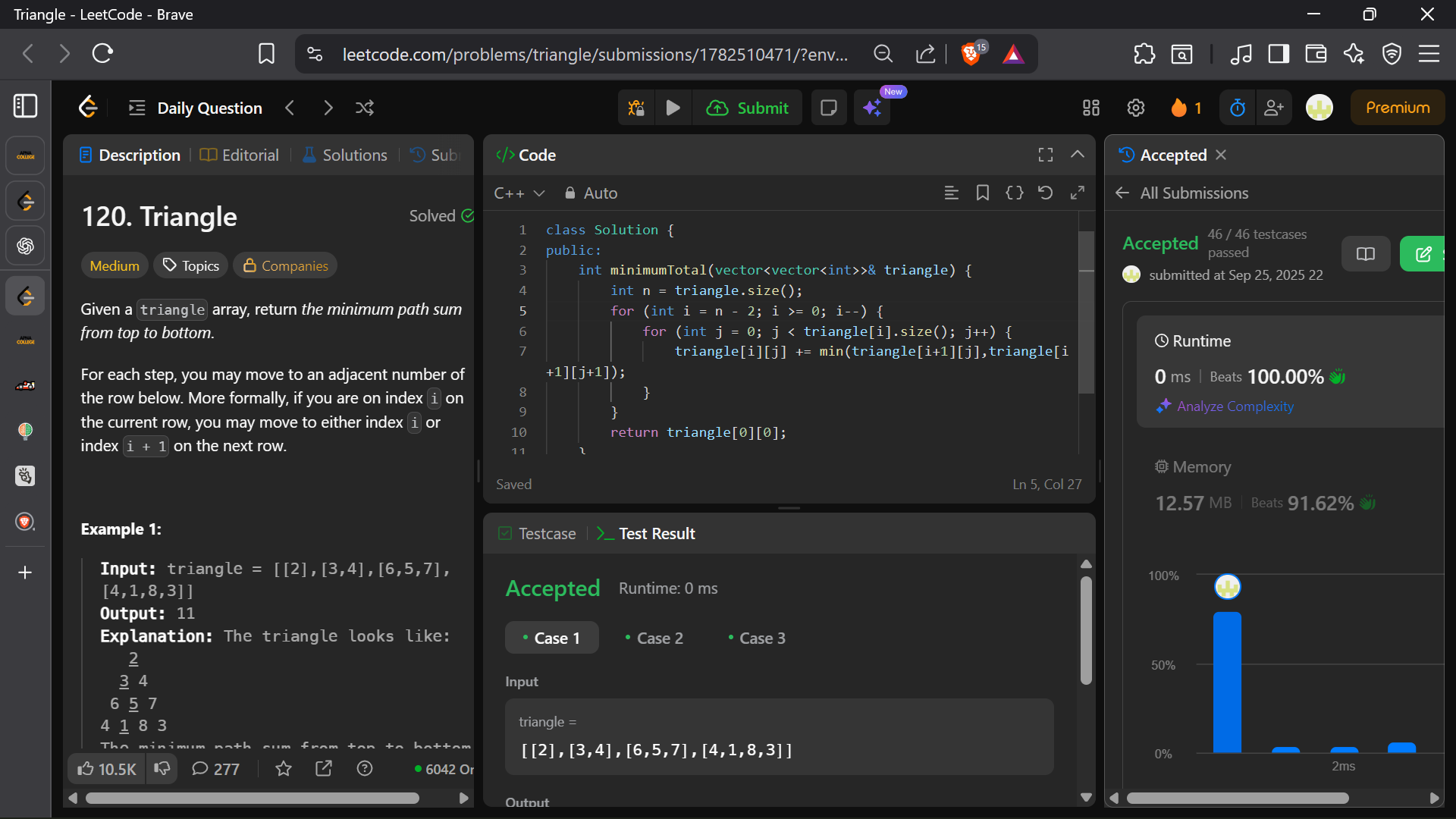
Task: Toggle the code bookmark icon
Action: pyautogui.click(x=983, y=193)
